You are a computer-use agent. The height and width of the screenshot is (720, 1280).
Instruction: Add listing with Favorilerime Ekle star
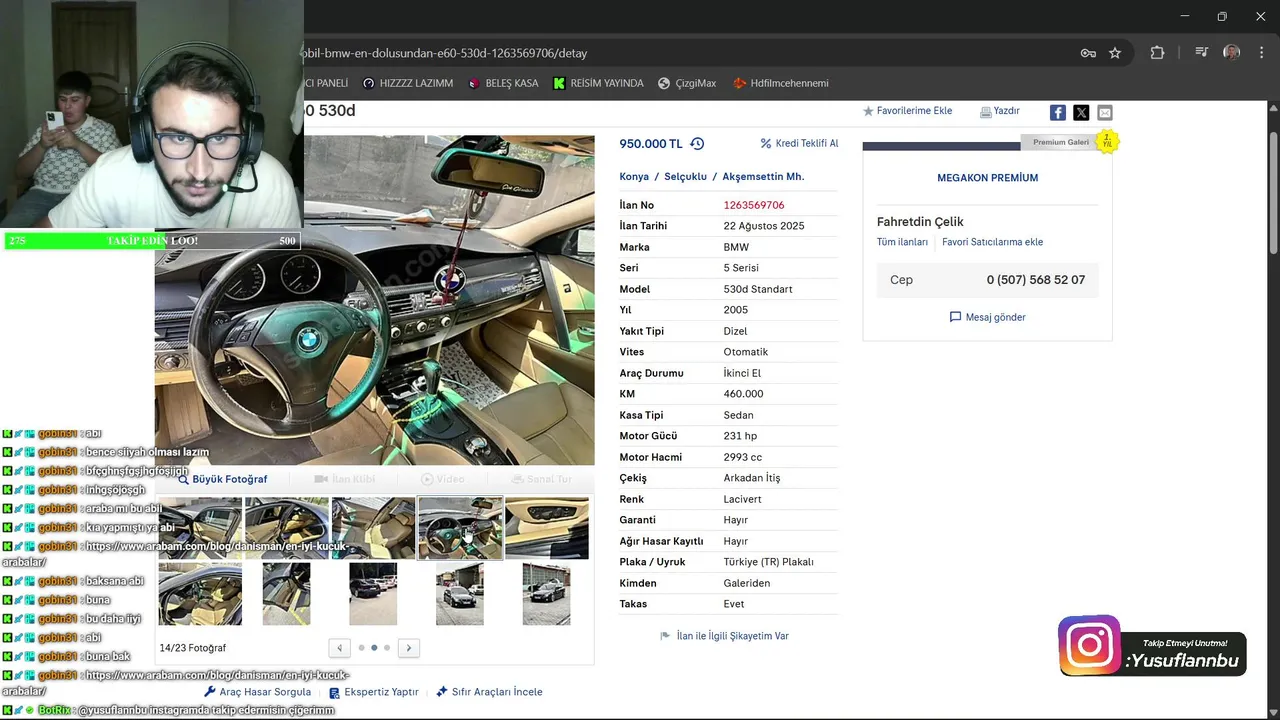coord(908,111)
